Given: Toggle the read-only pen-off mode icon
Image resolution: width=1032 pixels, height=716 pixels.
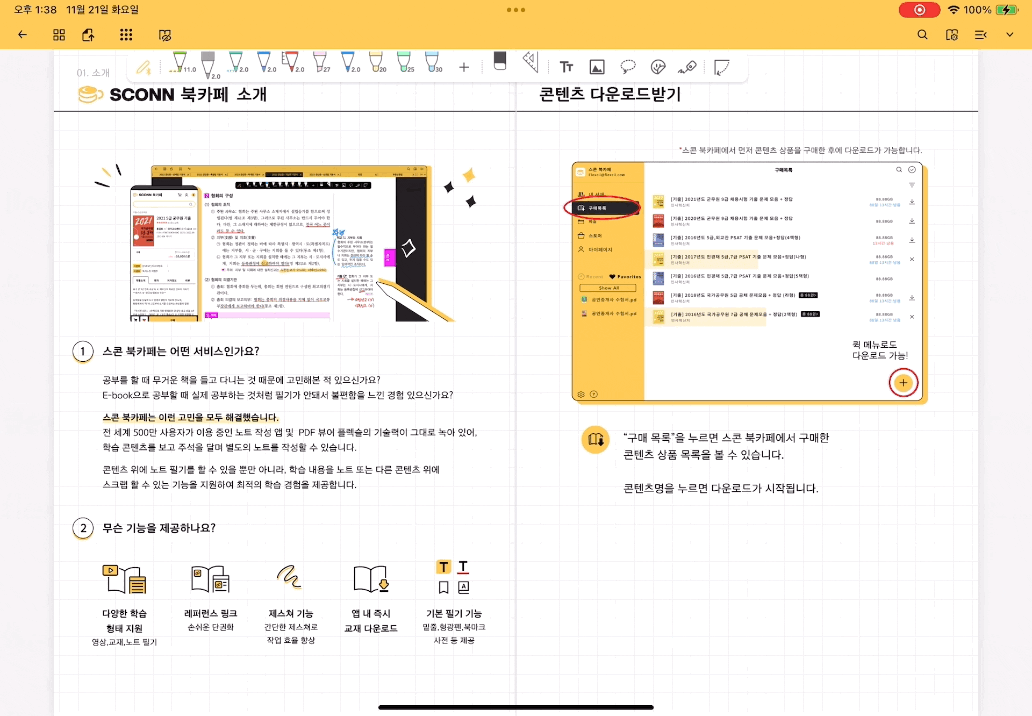Looking at the screenshot, I should [x=165, y=35].
